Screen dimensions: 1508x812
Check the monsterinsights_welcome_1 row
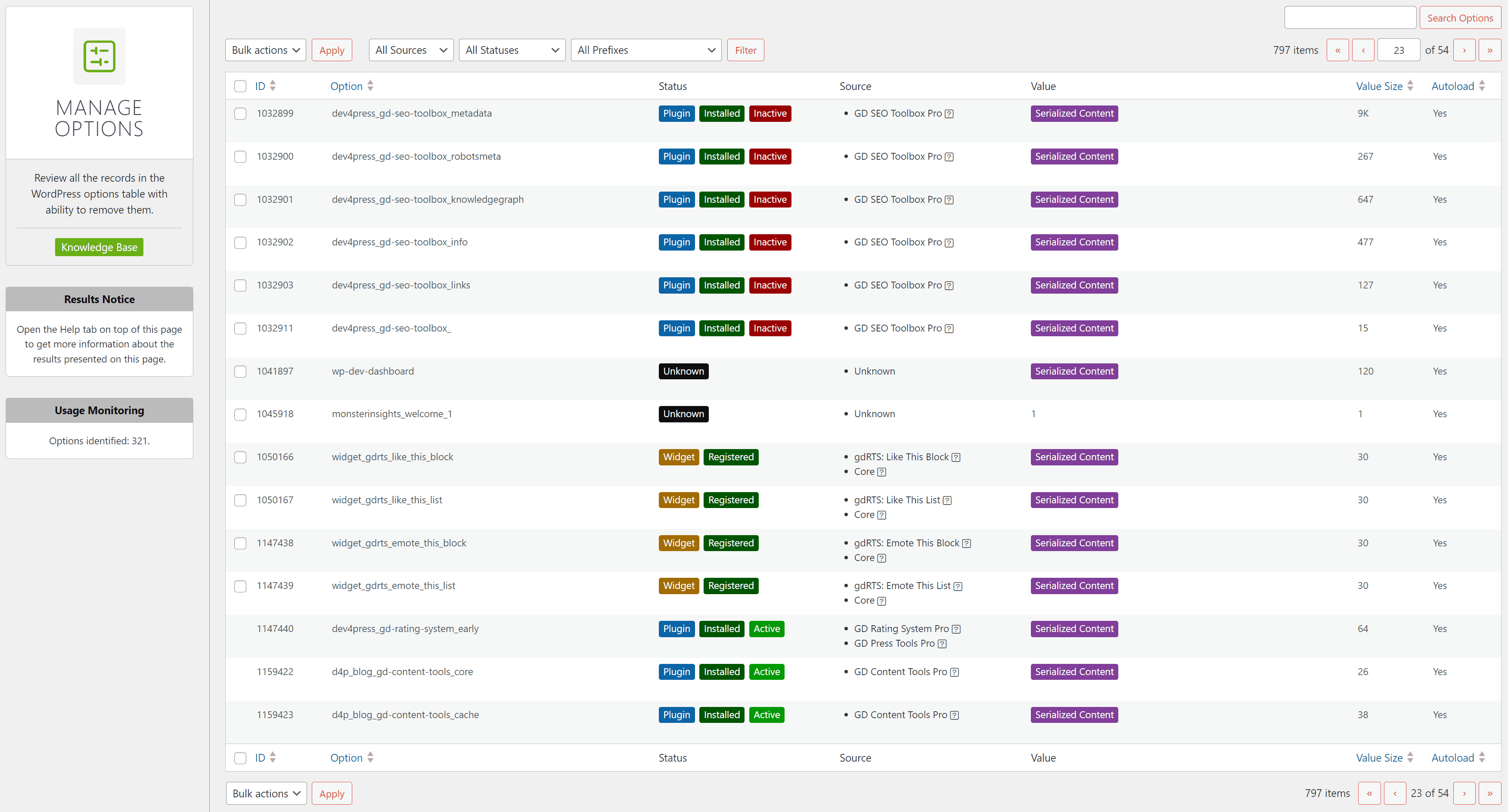click(240, 415)
